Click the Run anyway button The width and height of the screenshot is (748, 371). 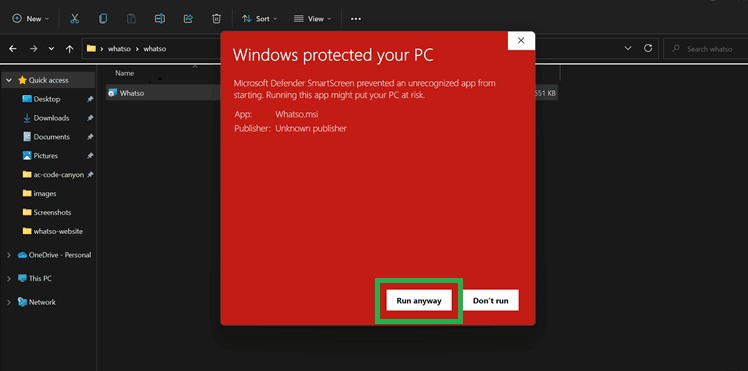click(419, 301)
